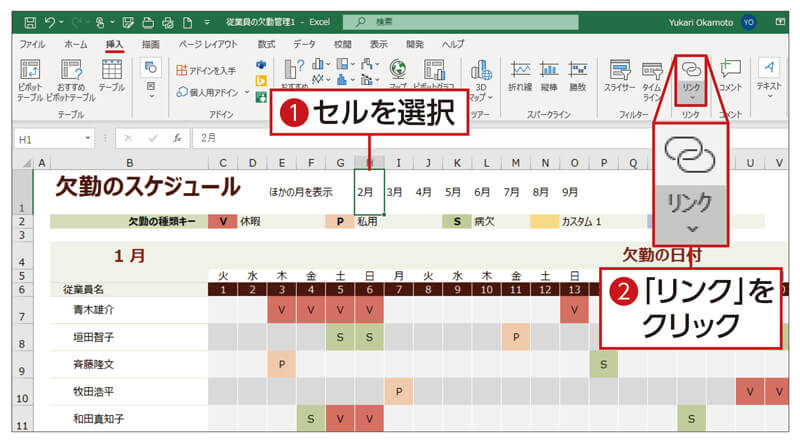Open 3D Map (3Dマップ)
This screenshot has width=800, height=444.
[481, 80]
